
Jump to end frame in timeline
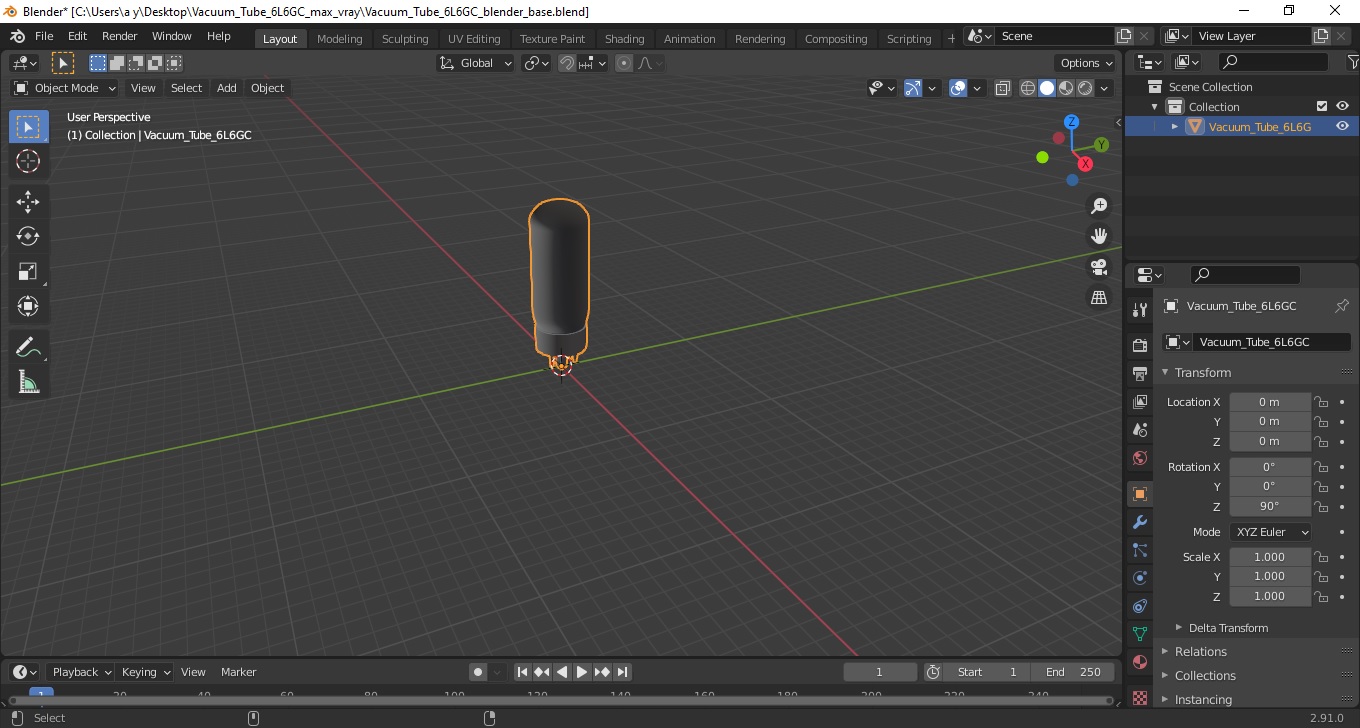pos(622,672)
